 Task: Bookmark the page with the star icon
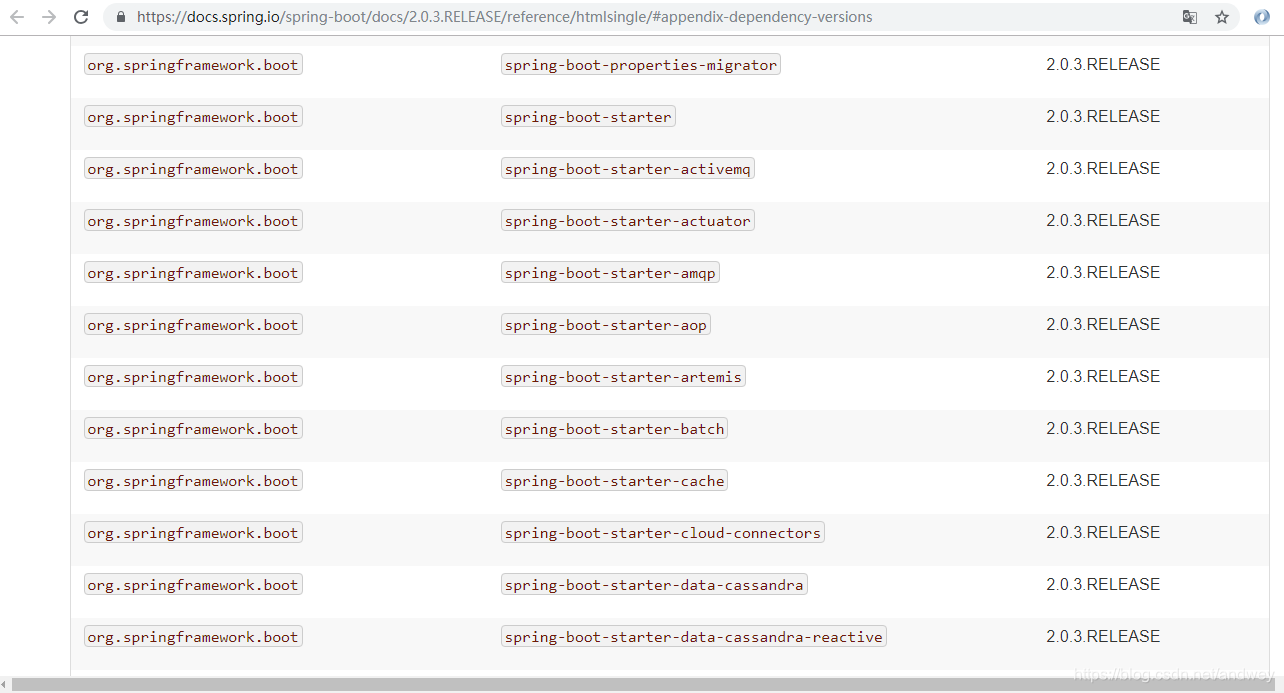[x=1222, y=17]
